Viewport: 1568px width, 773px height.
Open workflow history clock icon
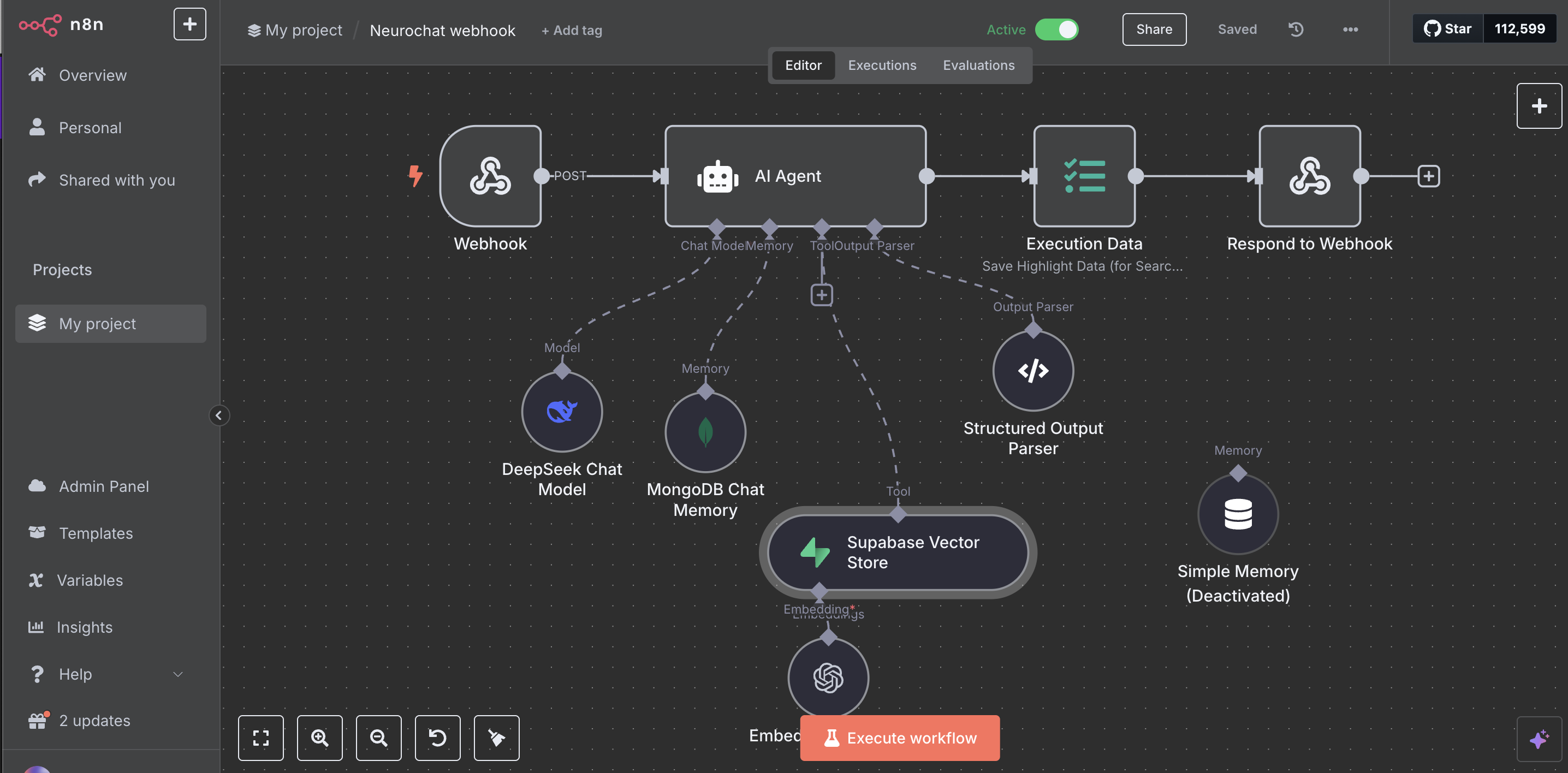1296,29
